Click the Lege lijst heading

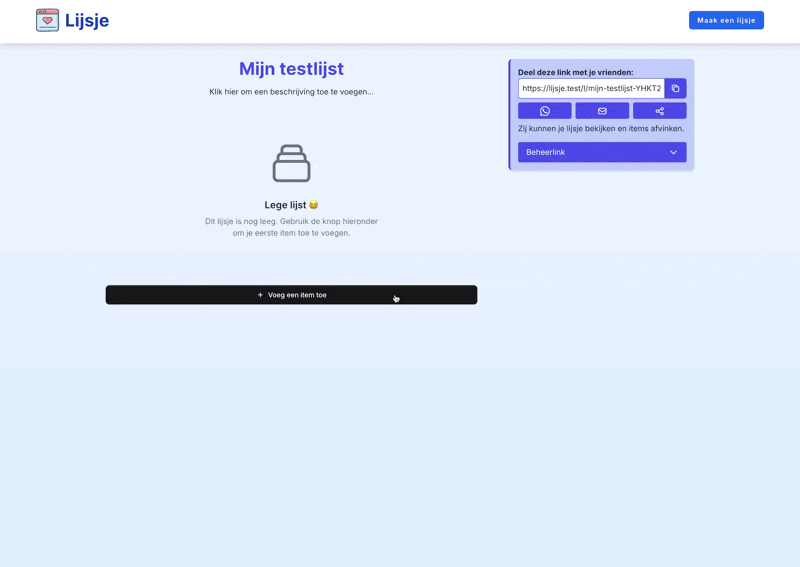(x=285, y=205)
